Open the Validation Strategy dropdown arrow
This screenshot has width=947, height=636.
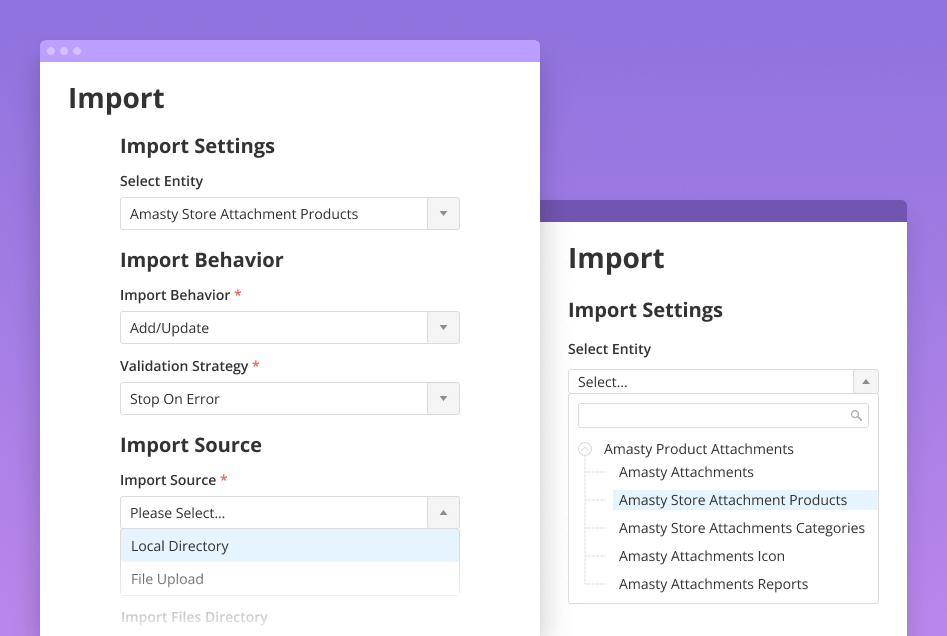pyautogui.click(x=443, y=398)
